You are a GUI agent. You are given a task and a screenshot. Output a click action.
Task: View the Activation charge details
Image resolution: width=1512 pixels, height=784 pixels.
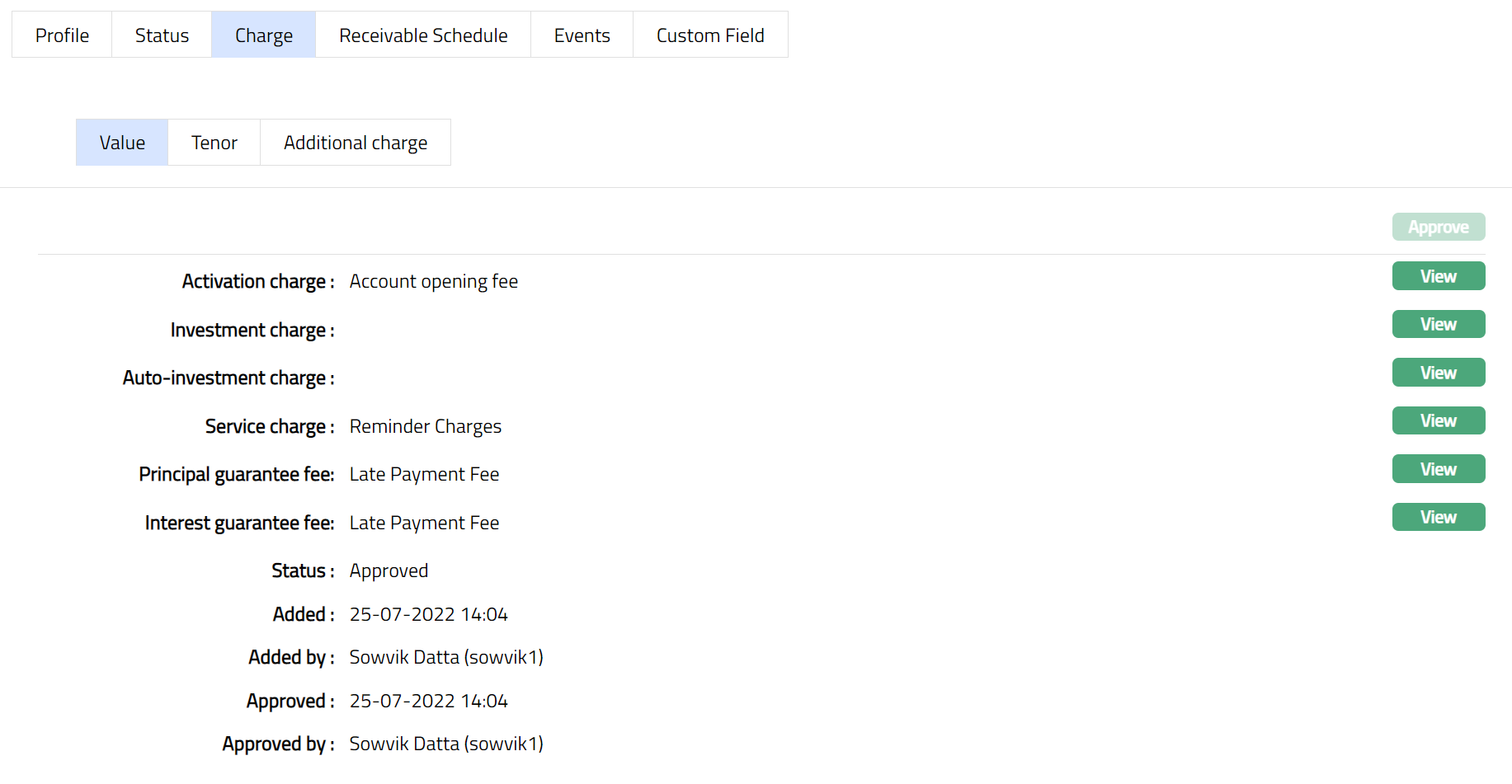pos(1438,276)
